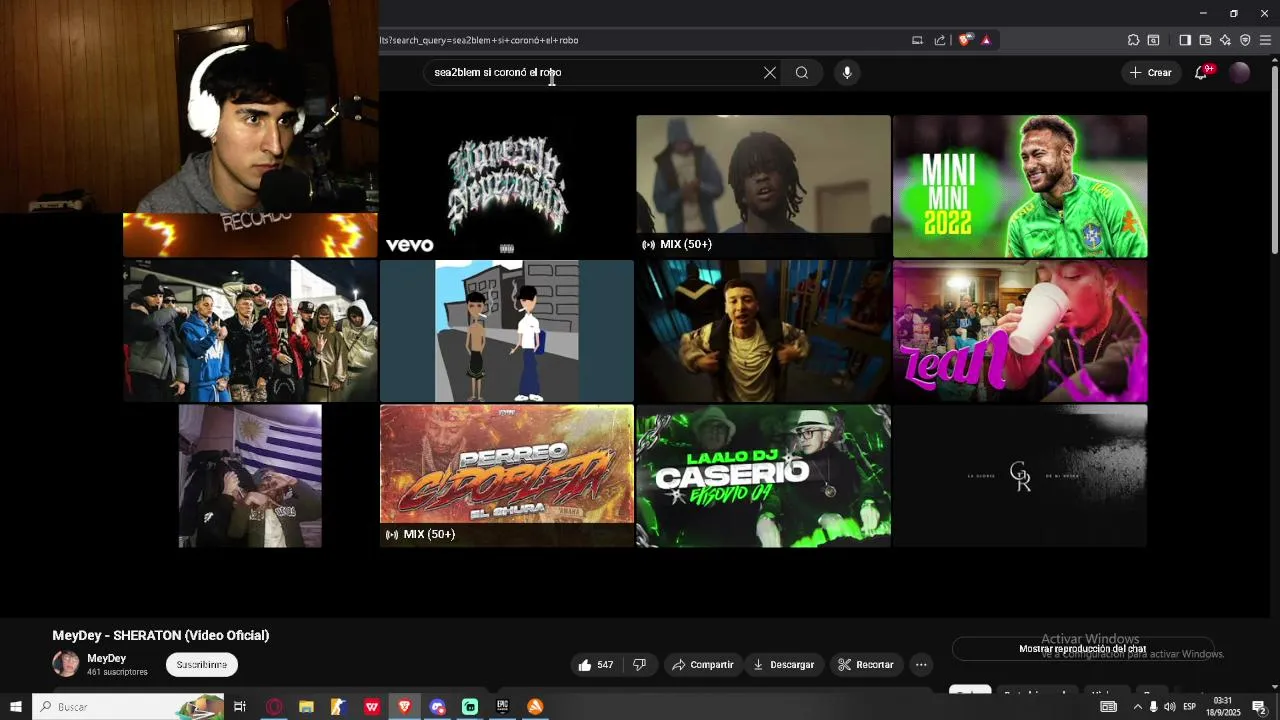Open the MeyDey channel avatar
The width and height of the screenshot is (1280, 720).
point(66,664)
